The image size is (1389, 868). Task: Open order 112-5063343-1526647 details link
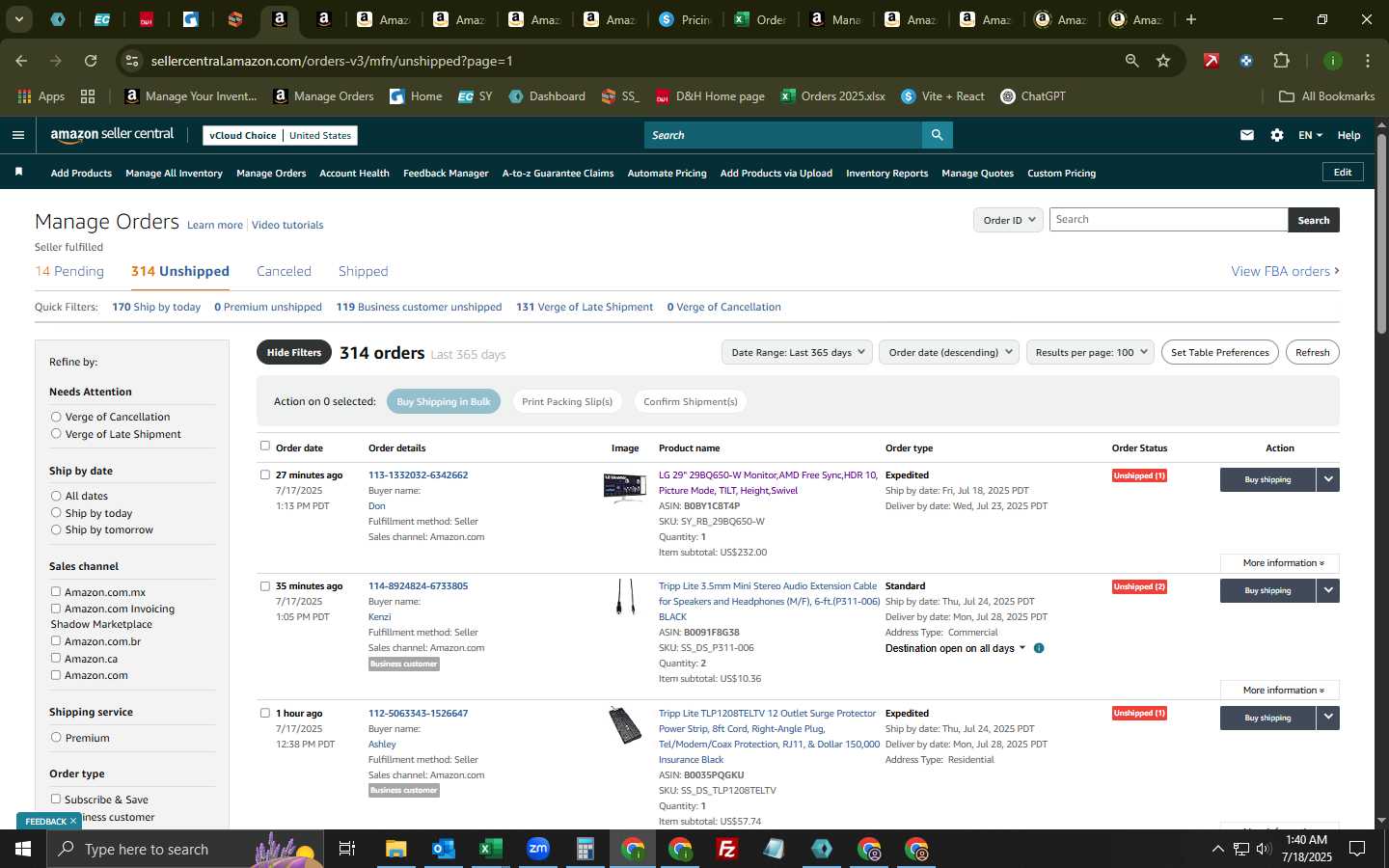click(x=418, y=714)
